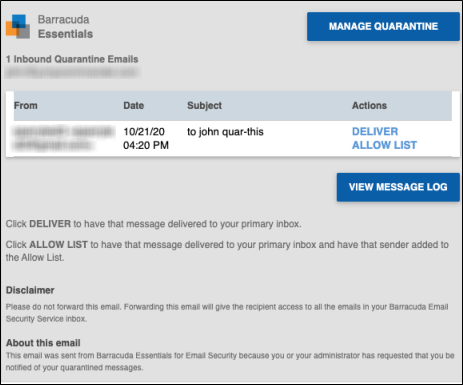
Task: Add sender via Allow List link
Action: pyautogui.click(x=384, y=145)
